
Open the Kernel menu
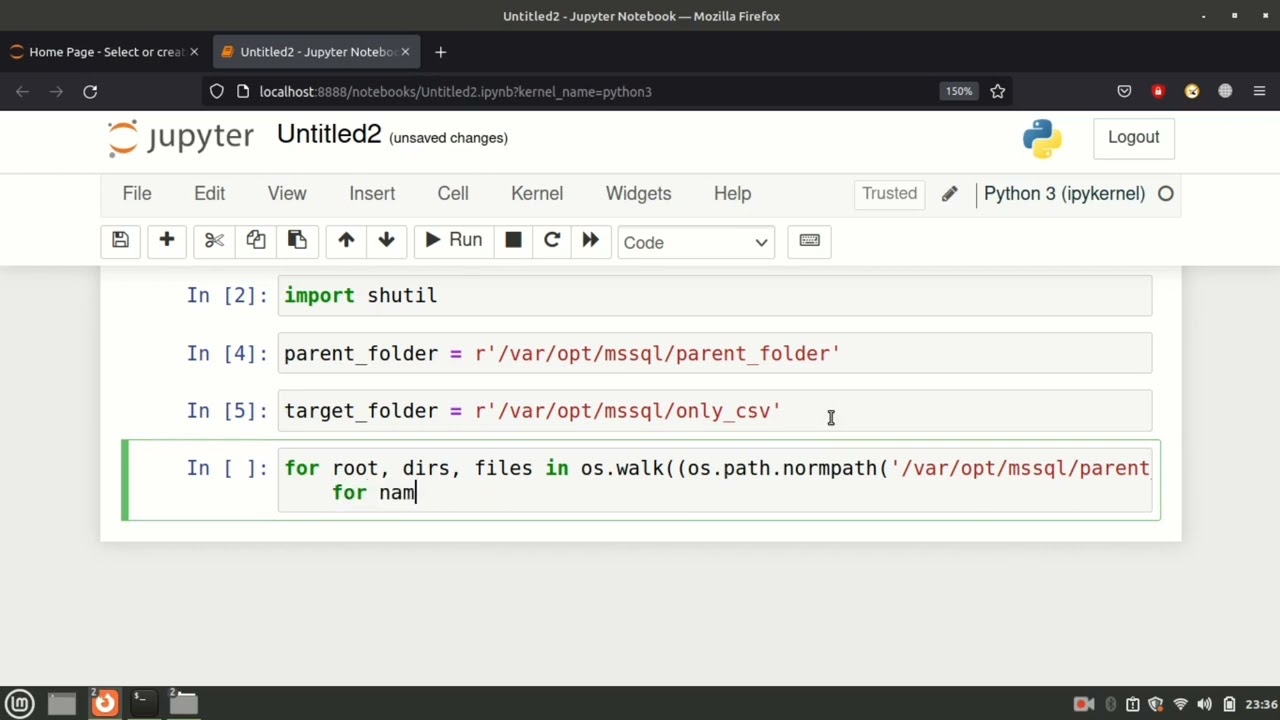(537, 194)
